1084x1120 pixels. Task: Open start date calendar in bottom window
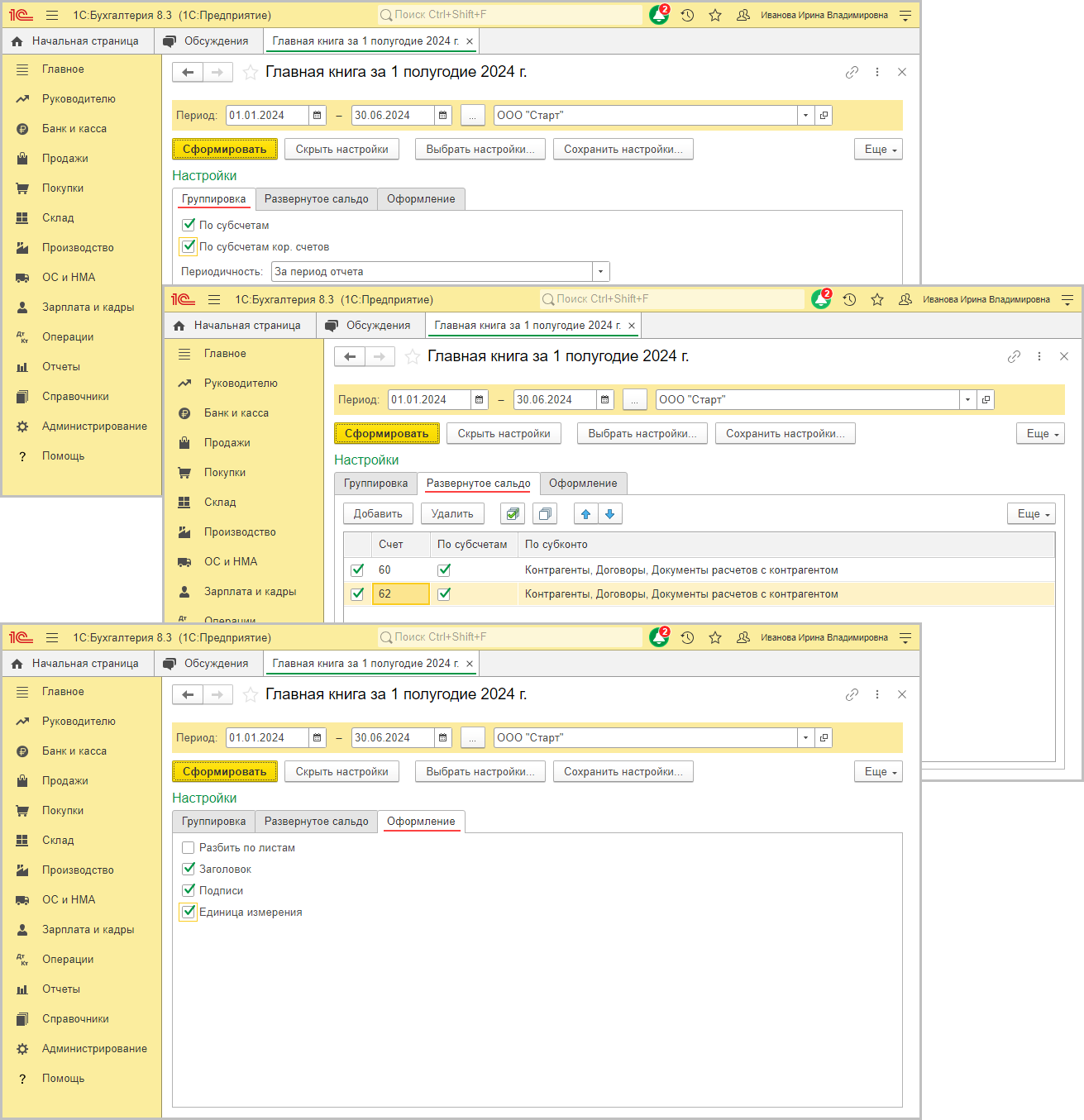point(318,738)
